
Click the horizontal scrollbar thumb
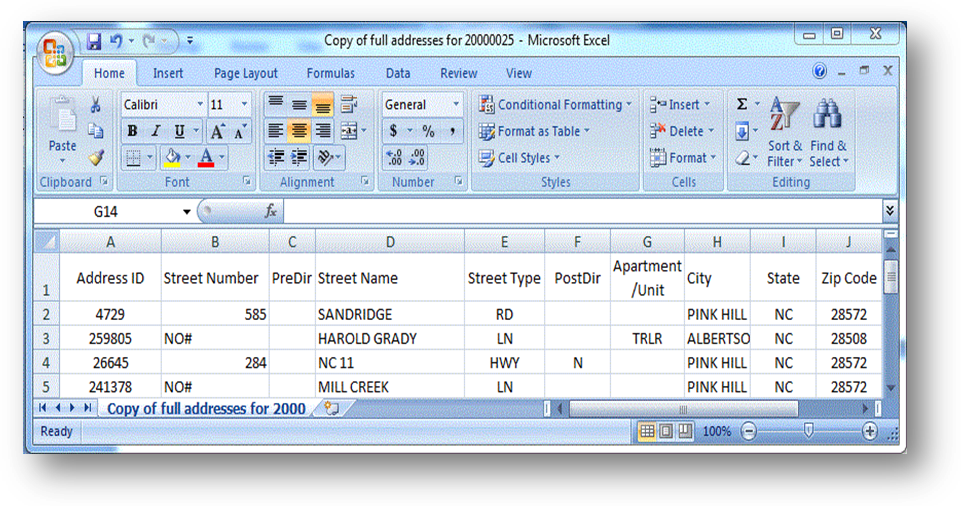coord(683,409)
